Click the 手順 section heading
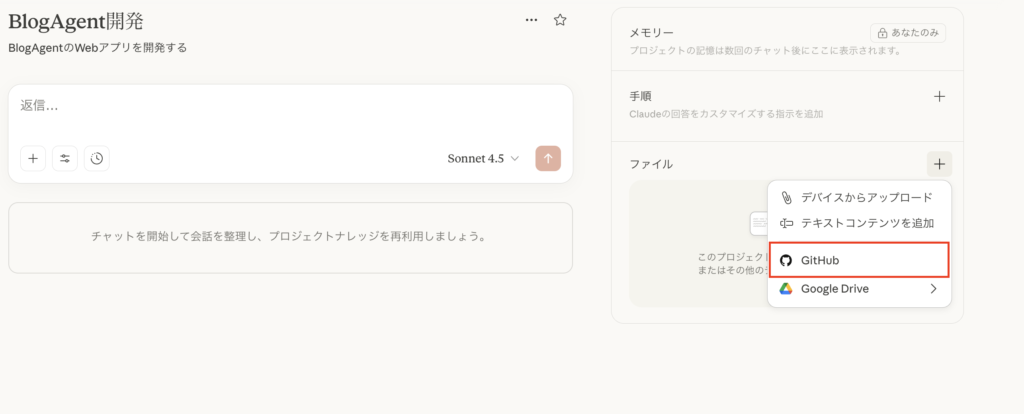1024x414 pixels. (x=641, y=96)
